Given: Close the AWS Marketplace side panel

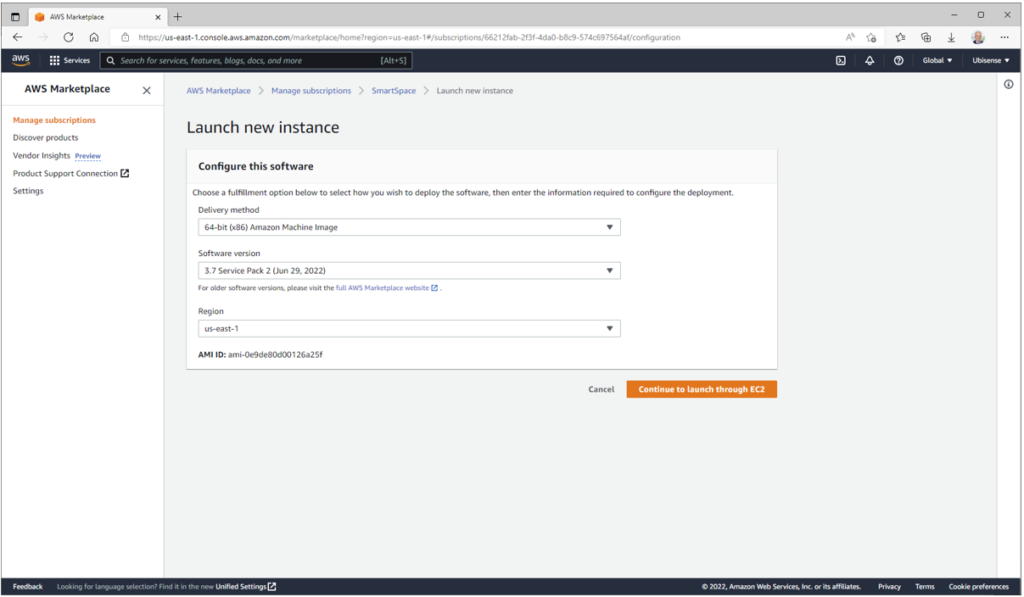Looking at the screenshot, I should pos(146,91).
